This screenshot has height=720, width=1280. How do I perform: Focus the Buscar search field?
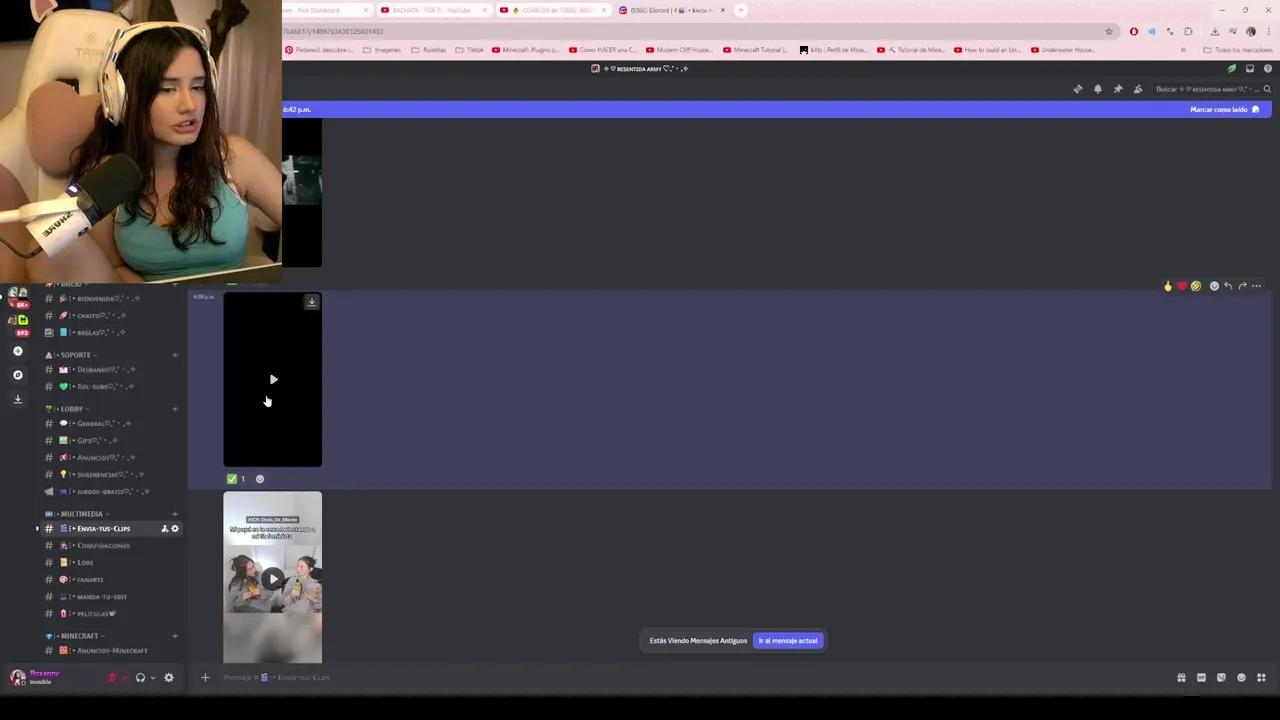coord(1212,89)
